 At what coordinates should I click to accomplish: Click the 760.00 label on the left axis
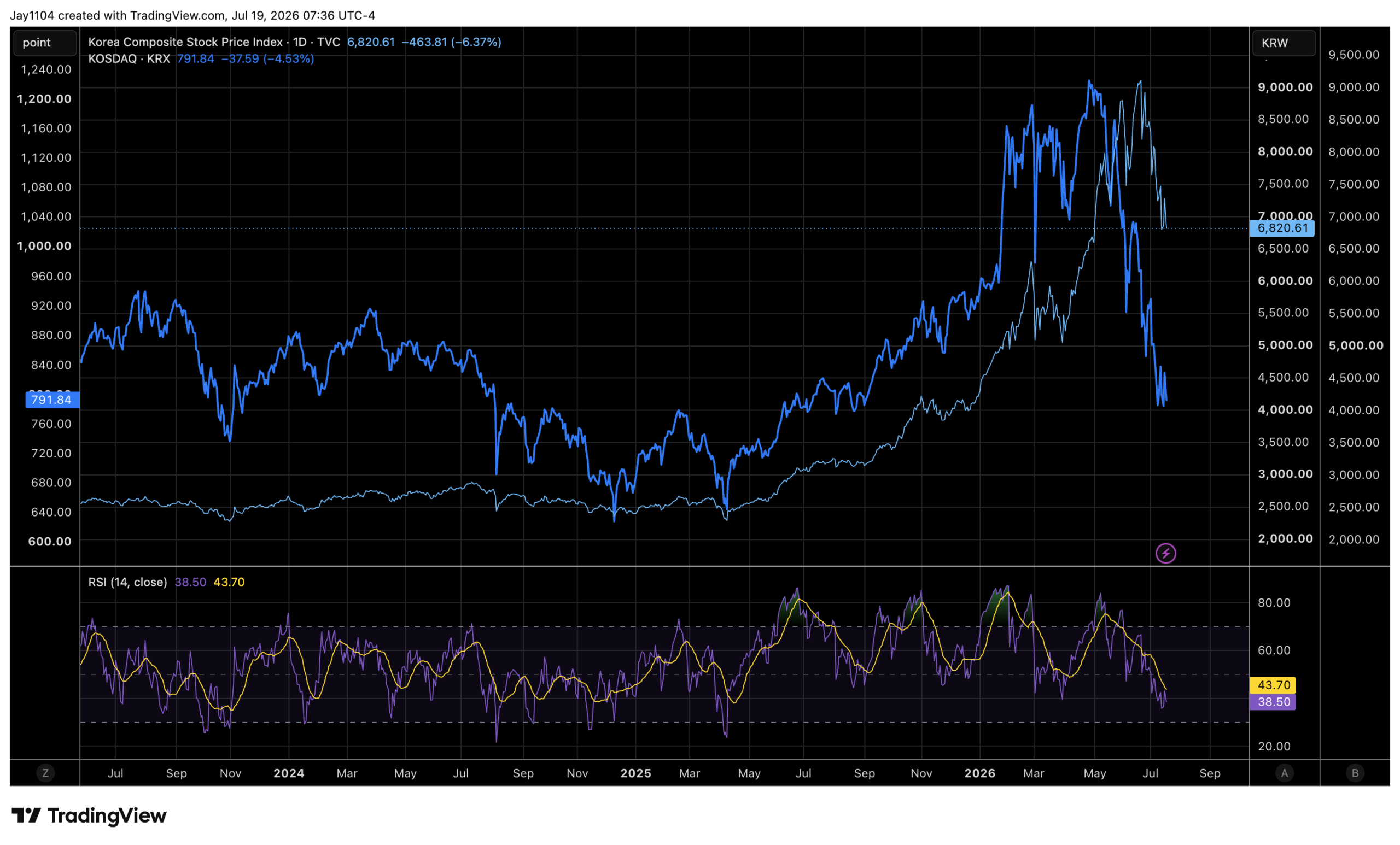tap(51, 424)
